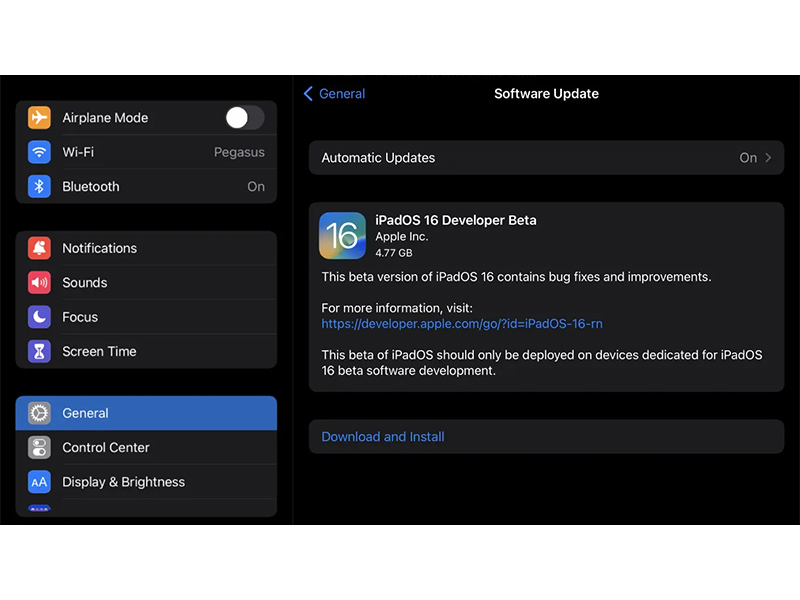Select the highlighted General row

146,413
